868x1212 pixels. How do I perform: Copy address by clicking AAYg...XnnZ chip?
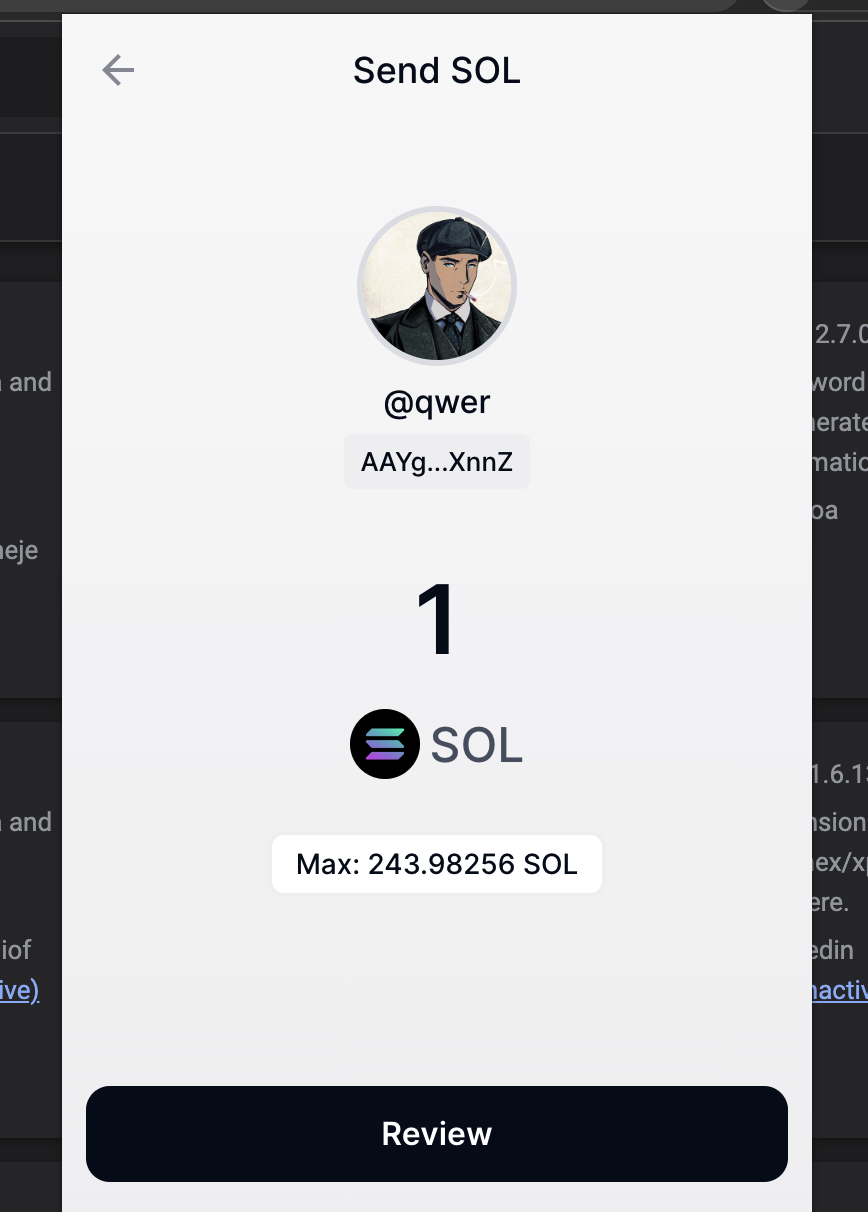(x=437, y=461)
